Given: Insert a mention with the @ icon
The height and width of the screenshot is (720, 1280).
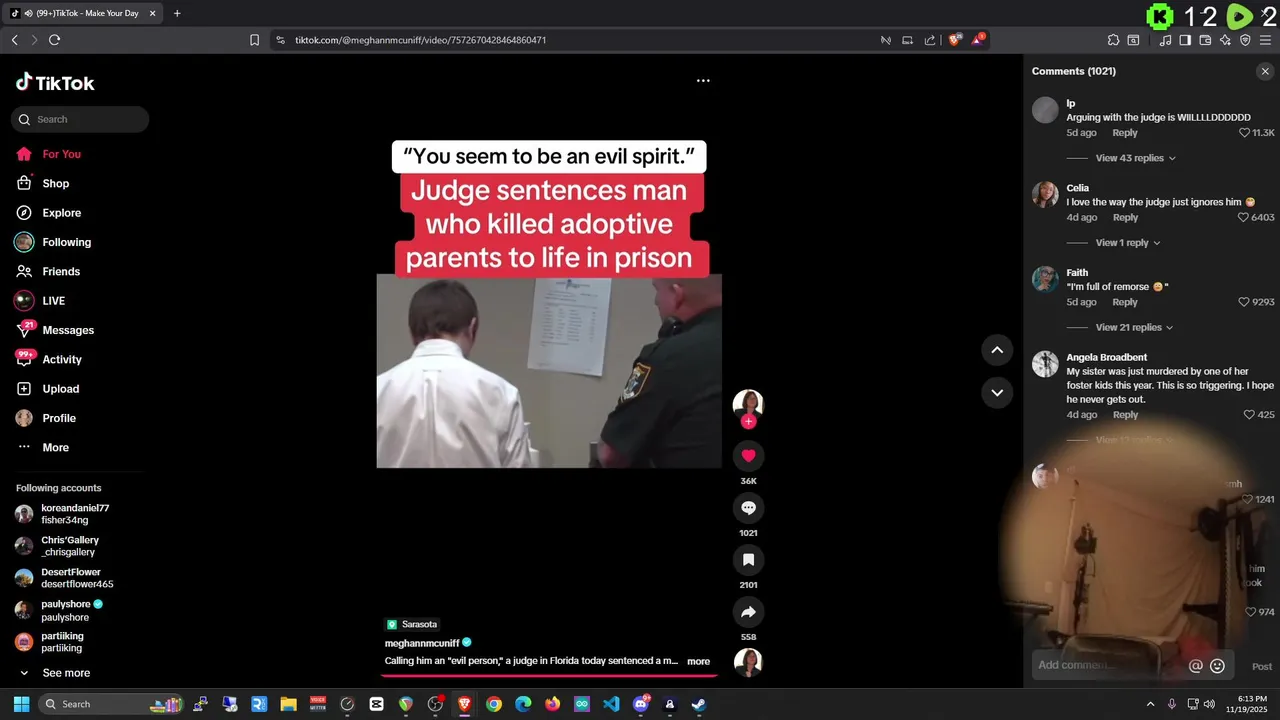Looking at the screenshot, I should point(1196,666).
